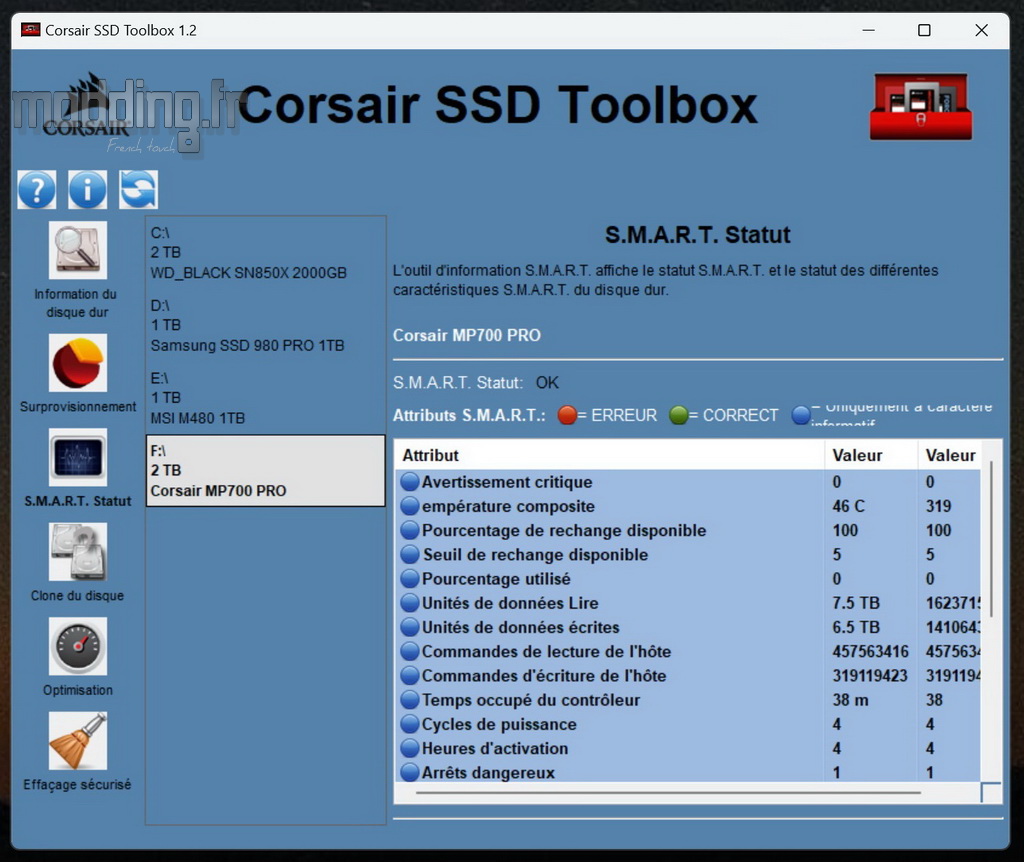Click the first Valeur column header

tap(871, 455)
